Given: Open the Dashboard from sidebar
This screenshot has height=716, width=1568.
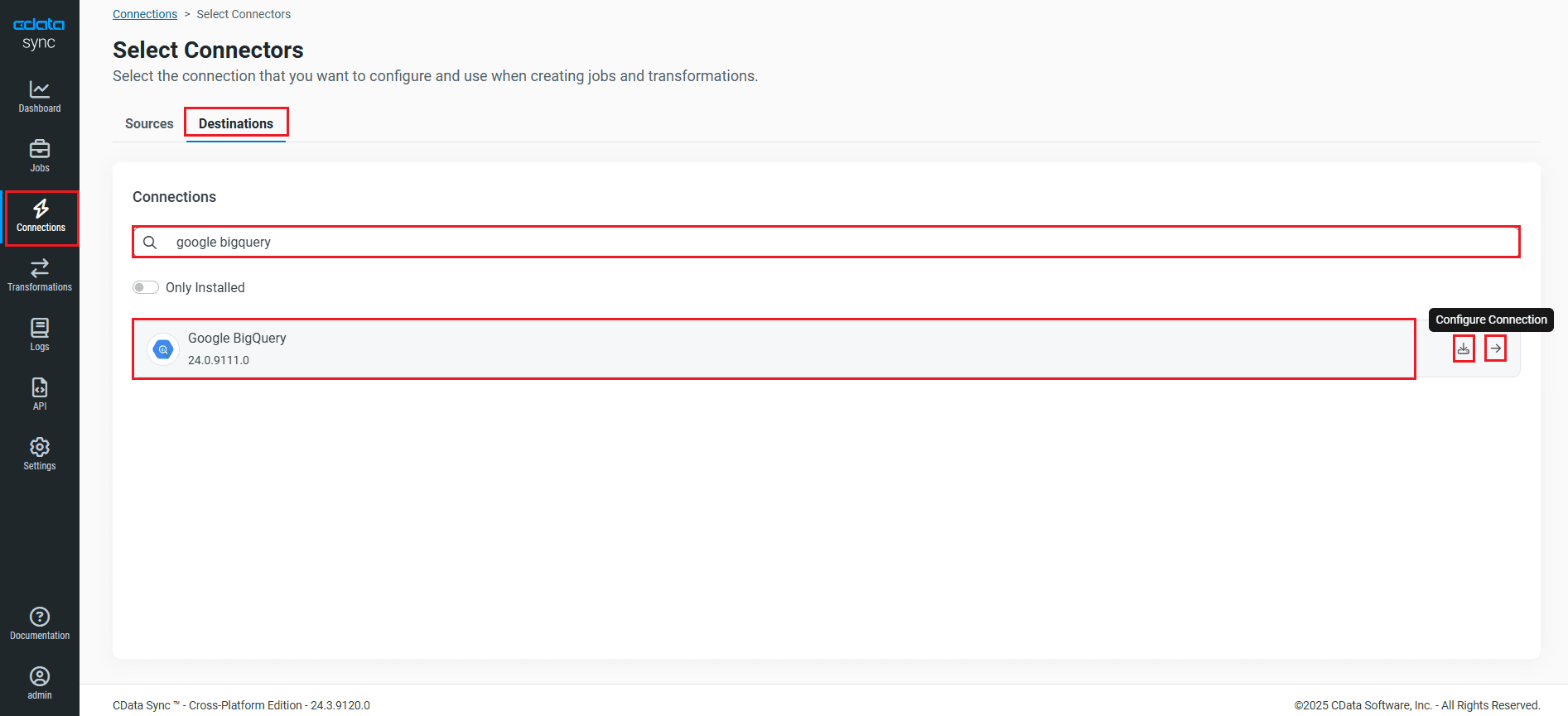Looking at the screenshot, I should pos(40,97).
